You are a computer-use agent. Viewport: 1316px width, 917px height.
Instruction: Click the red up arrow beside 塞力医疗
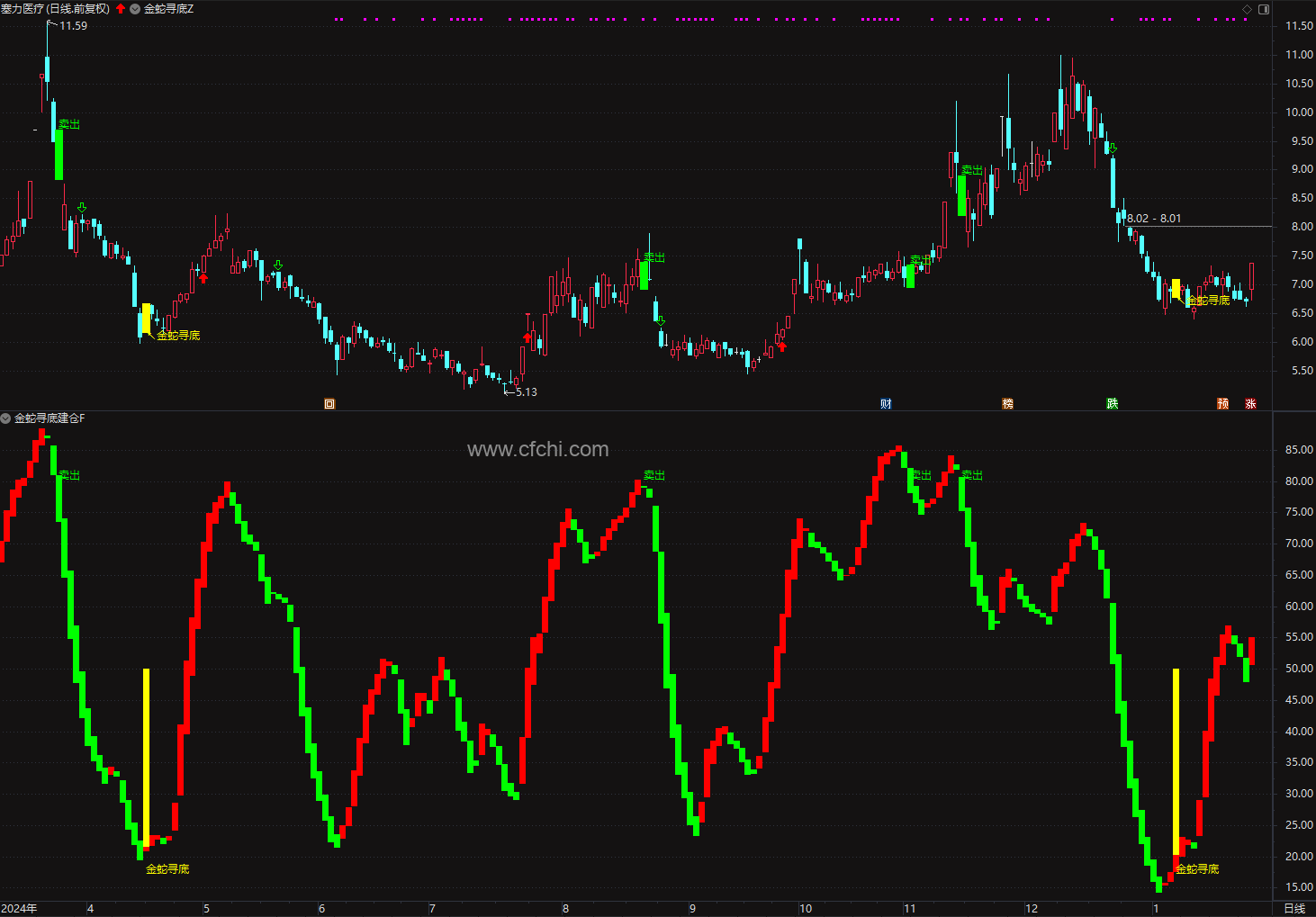pyautogui.click(x=121, y=9)
